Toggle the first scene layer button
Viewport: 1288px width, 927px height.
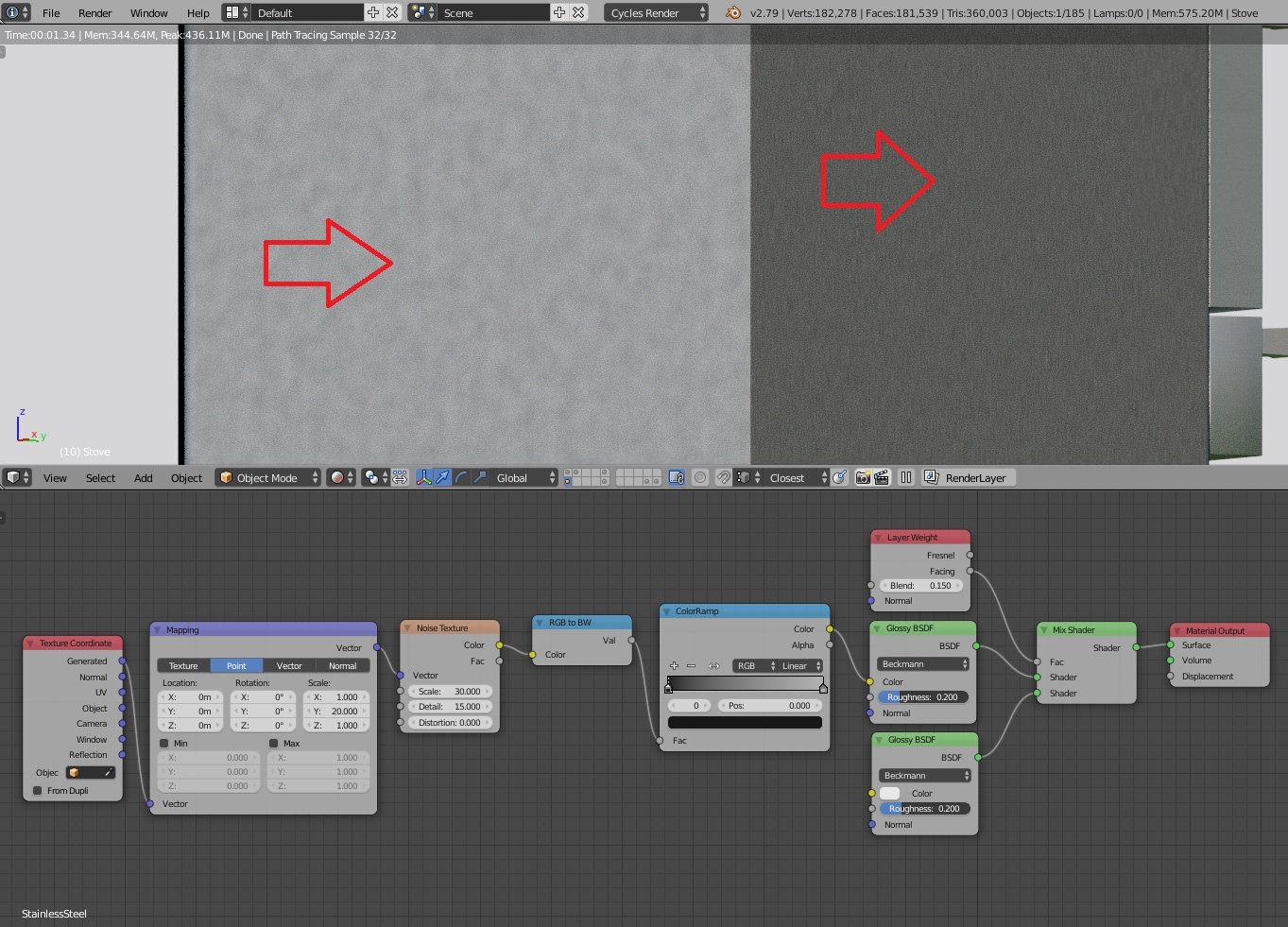pyautogui.click(x=568, y=472)
